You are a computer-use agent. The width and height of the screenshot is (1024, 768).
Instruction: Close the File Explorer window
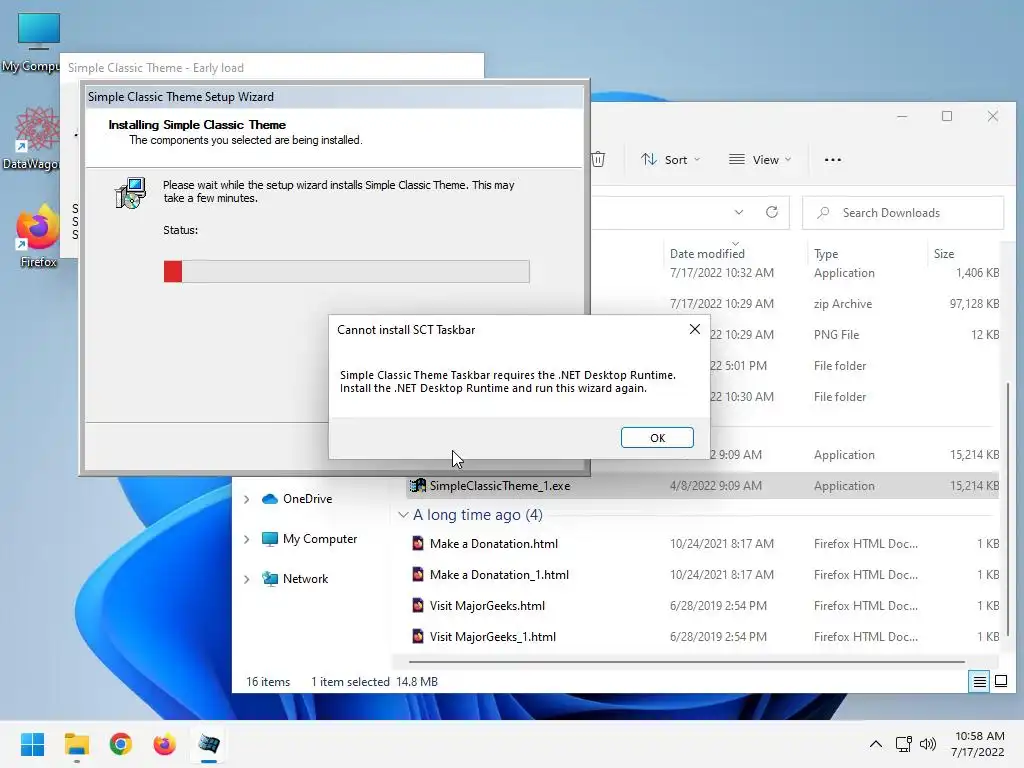click(993, 116)
